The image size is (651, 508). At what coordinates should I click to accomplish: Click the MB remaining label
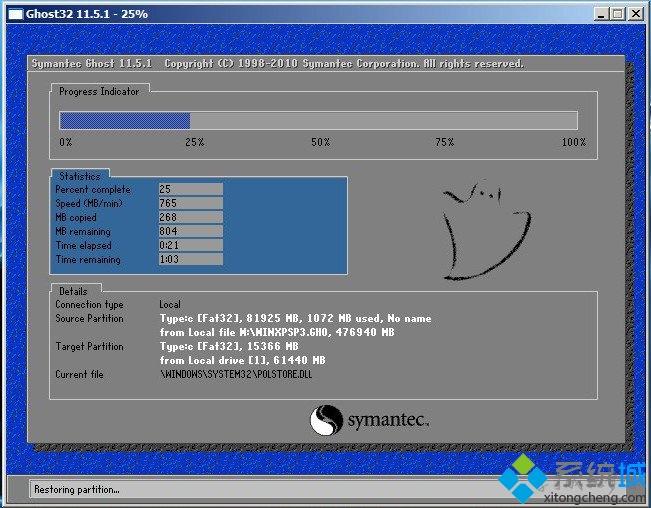[83, 232]
